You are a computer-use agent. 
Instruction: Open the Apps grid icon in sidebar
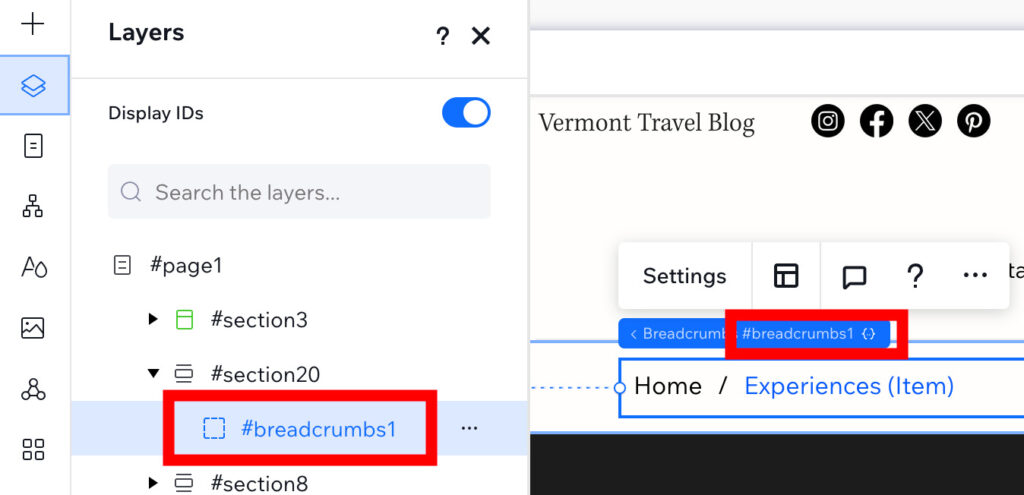tap(33, 449)
